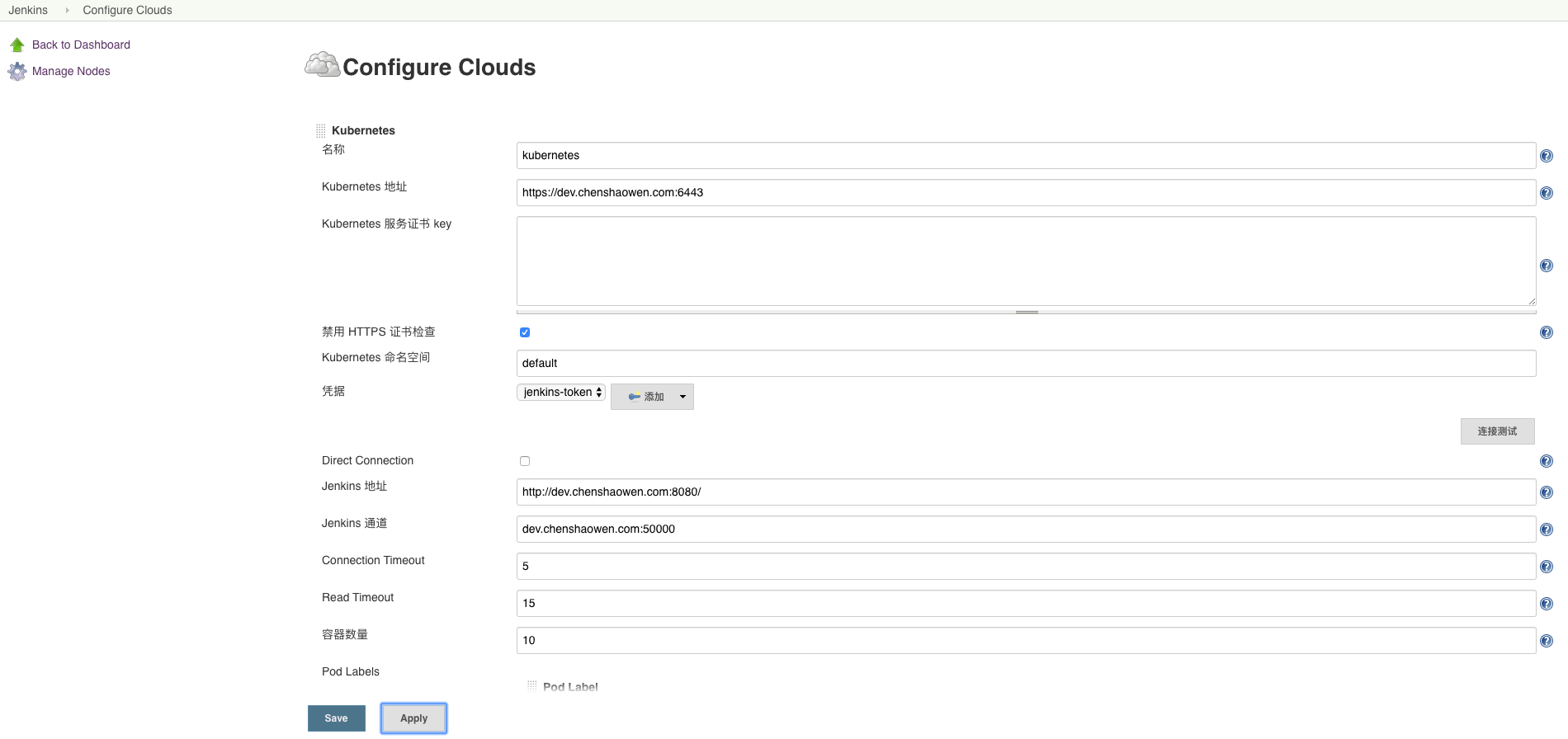Viewport: 1568px width, 739px height.
Task: Open the 添加 credentials dropdown button
Action: click(652, 397)
